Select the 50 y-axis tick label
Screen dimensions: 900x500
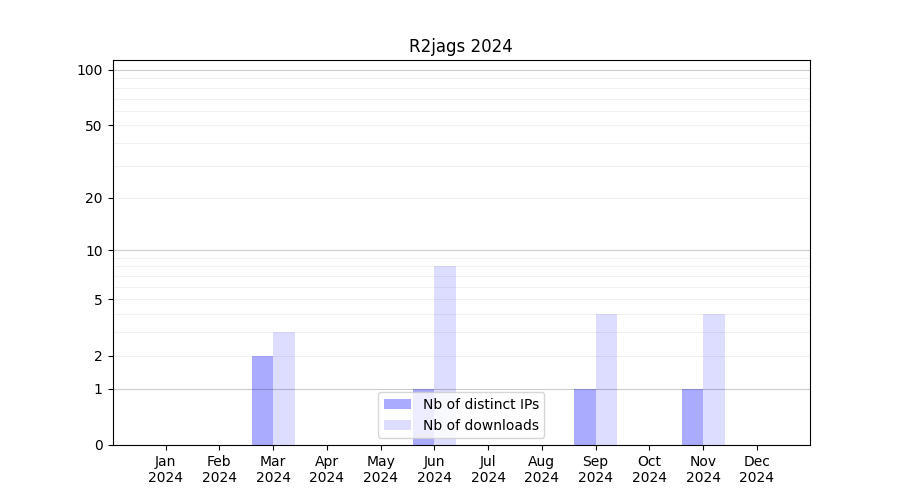coord(94,126)
